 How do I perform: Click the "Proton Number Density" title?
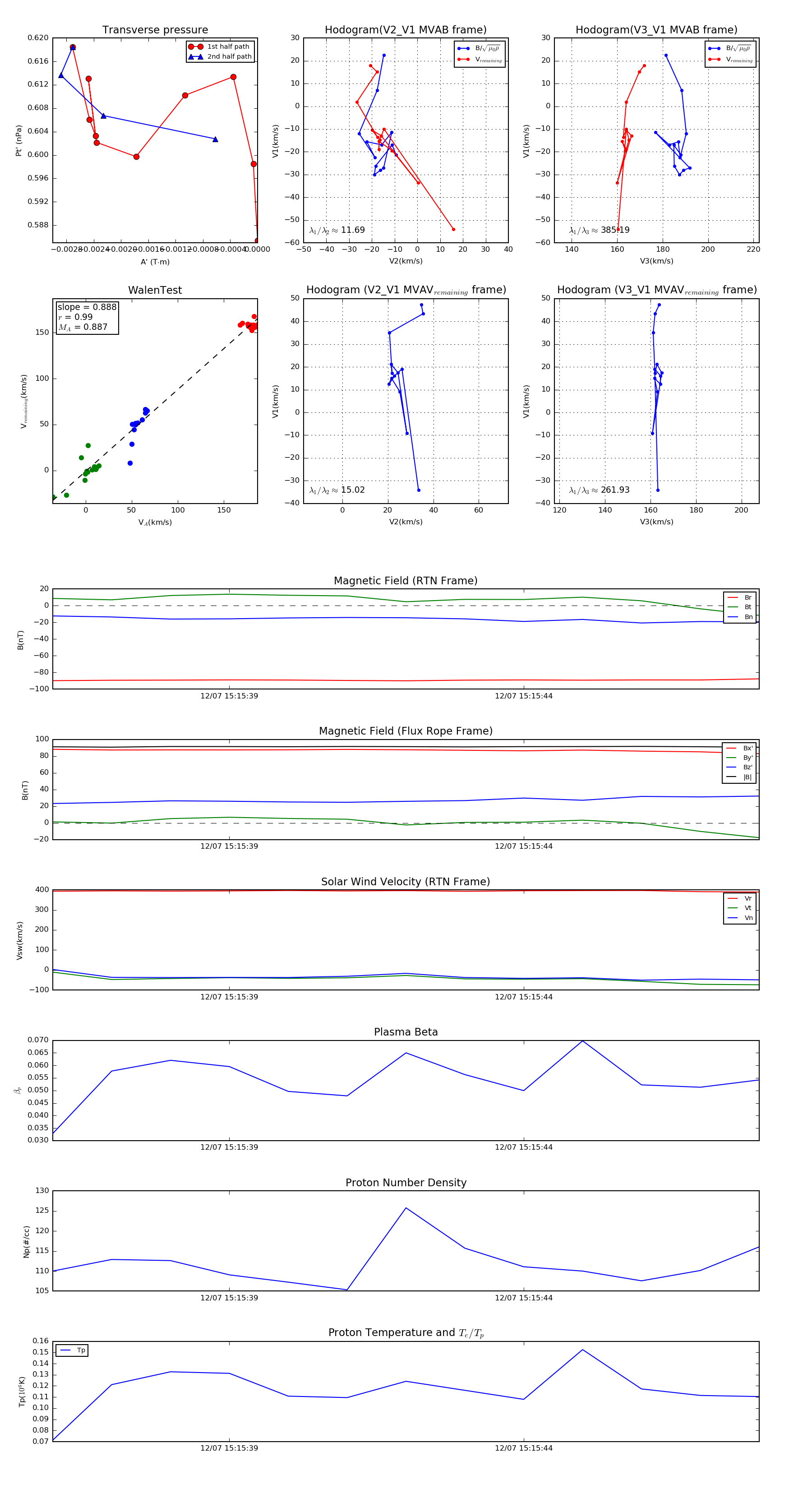406,1183
